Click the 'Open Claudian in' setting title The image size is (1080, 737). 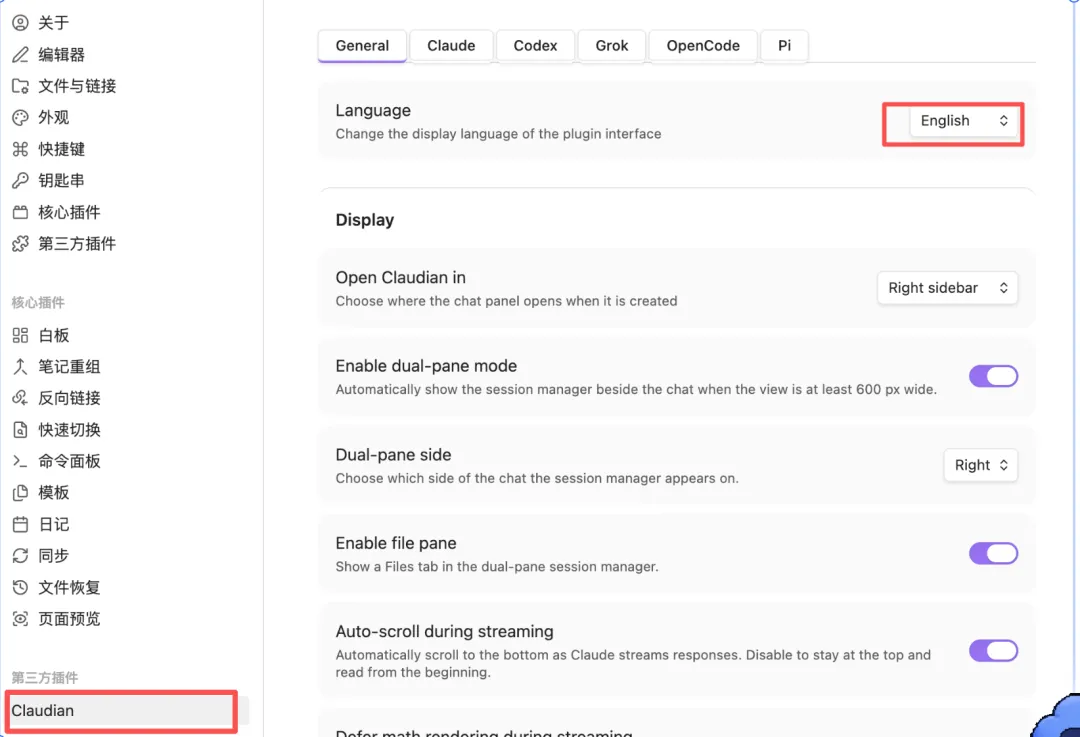[x=400, y=278]
